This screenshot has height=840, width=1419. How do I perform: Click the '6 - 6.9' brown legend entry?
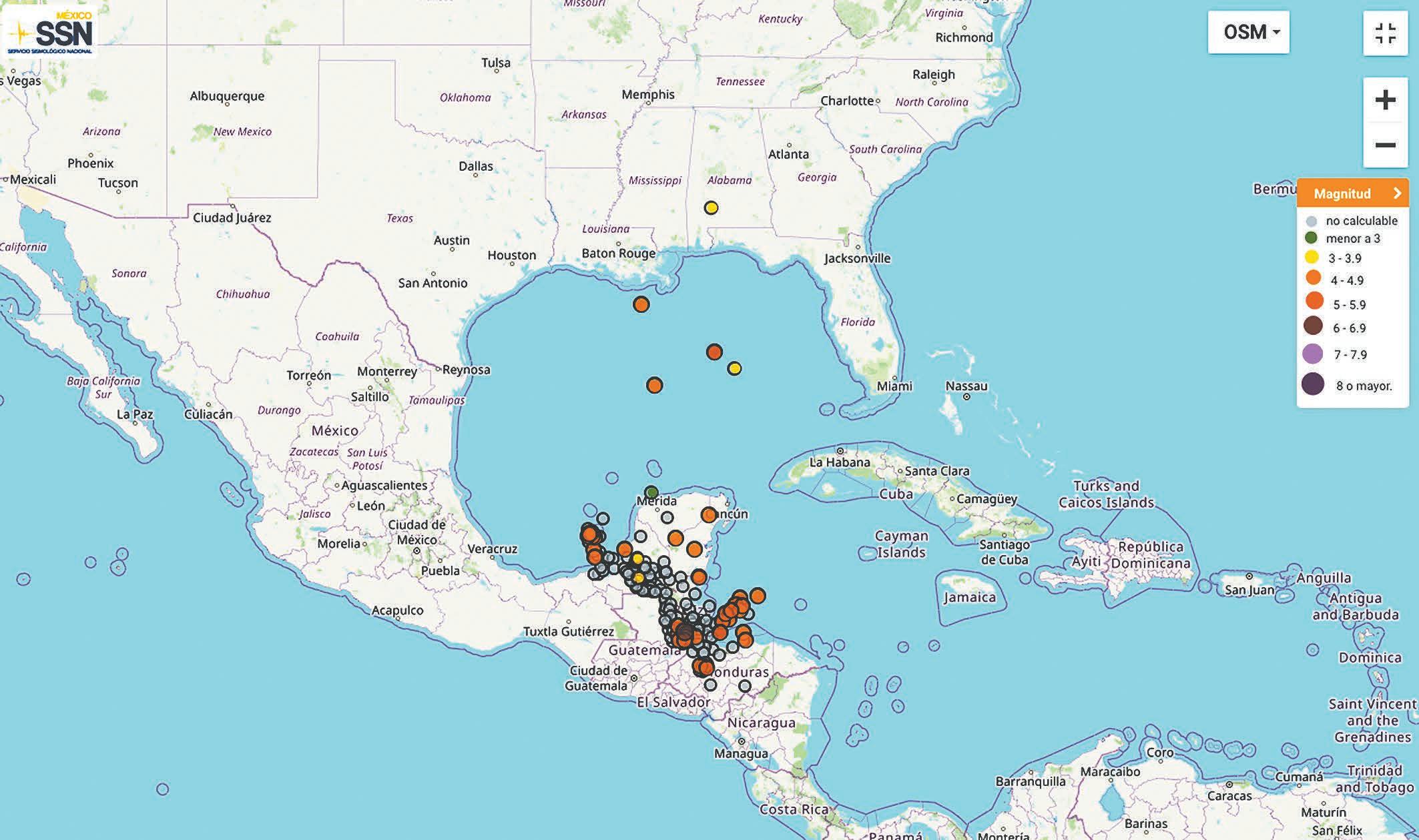1349,328
